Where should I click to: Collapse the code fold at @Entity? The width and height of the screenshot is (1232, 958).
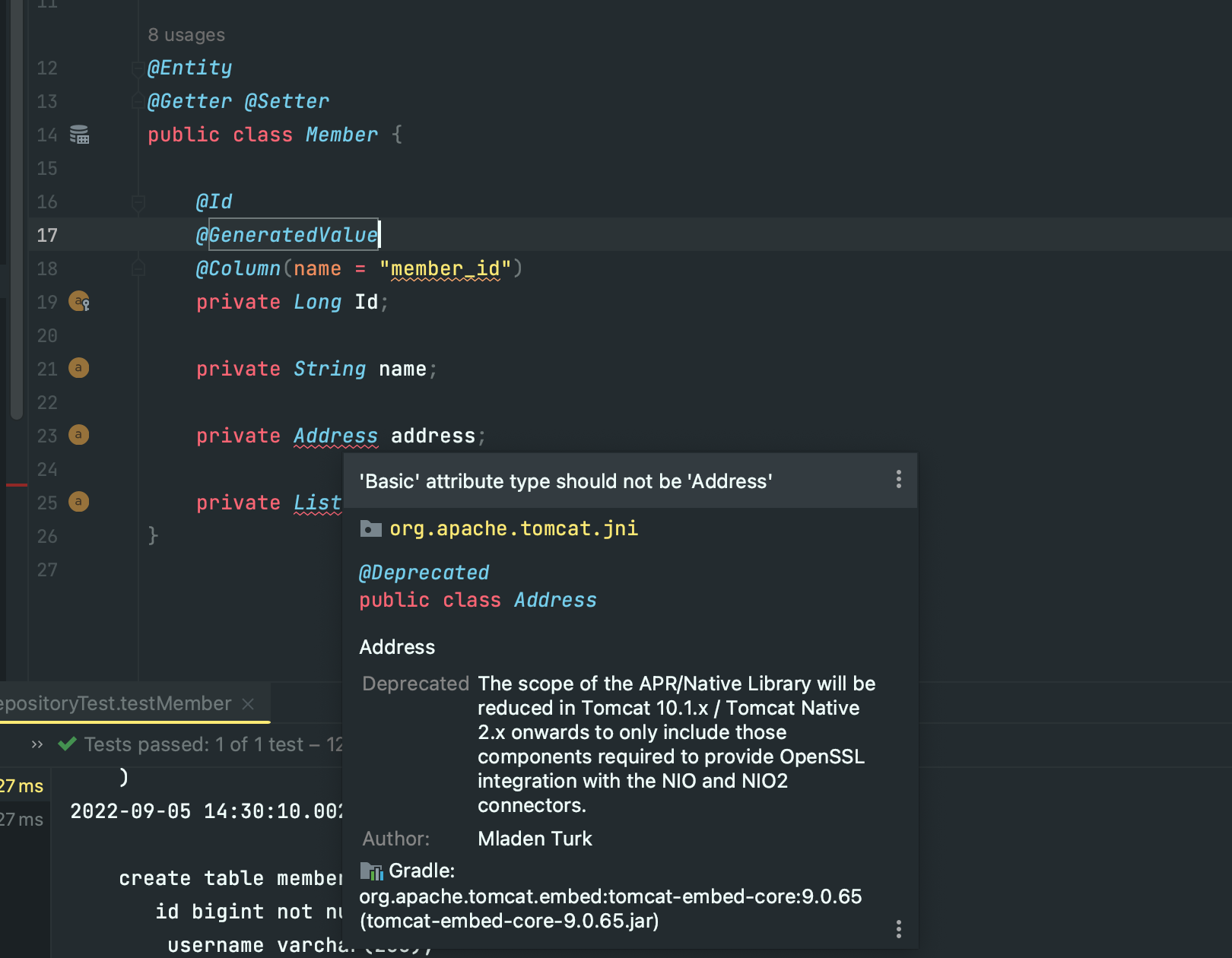click(138, 68)
